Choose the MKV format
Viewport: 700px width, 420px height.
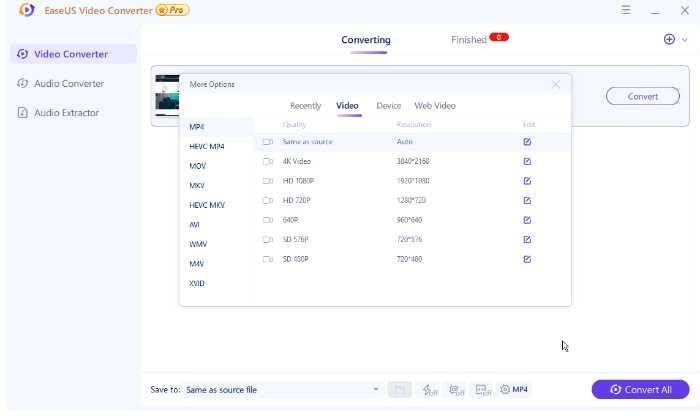tap(217, 186)
